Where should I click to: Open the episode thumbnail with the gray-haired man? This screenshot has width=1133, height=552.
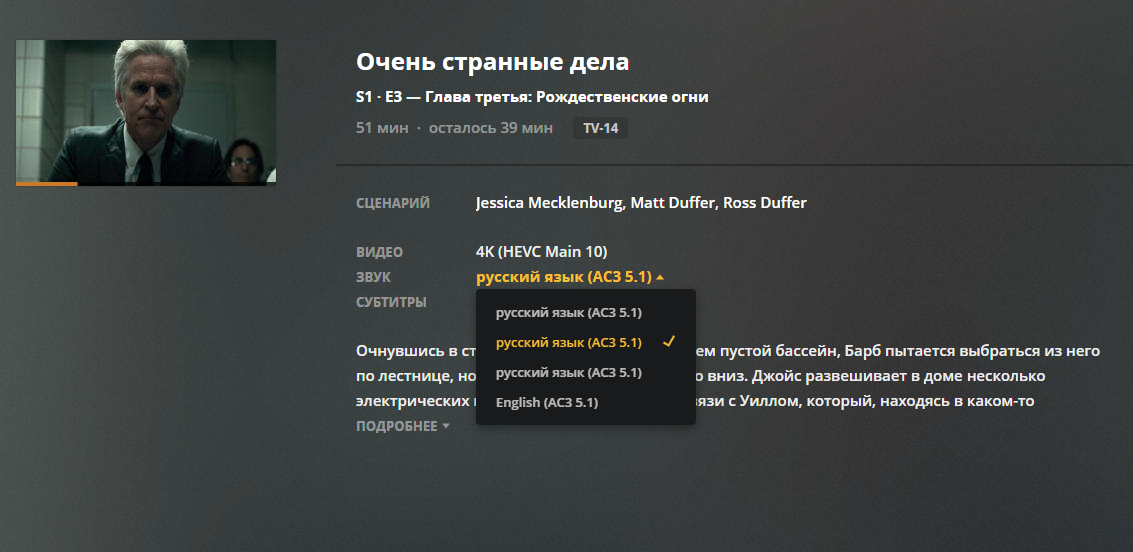[146, 112]
